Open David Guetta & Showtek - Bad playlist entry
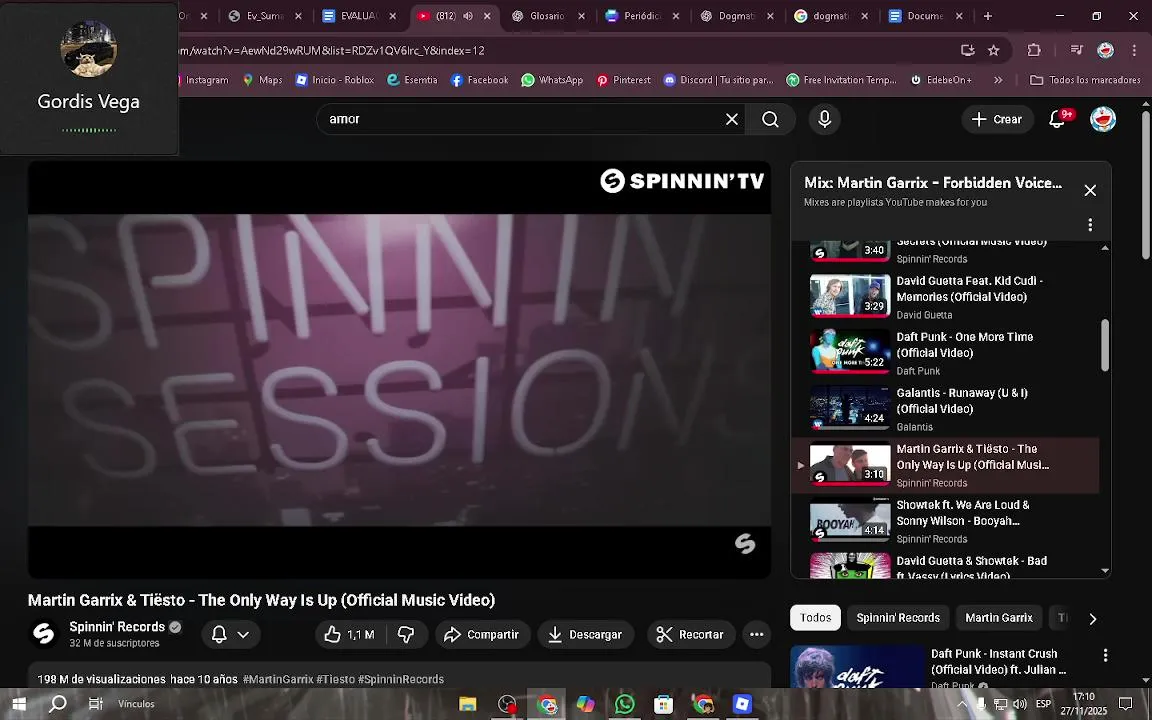The image size is (1152, 720). coord(947,564)
